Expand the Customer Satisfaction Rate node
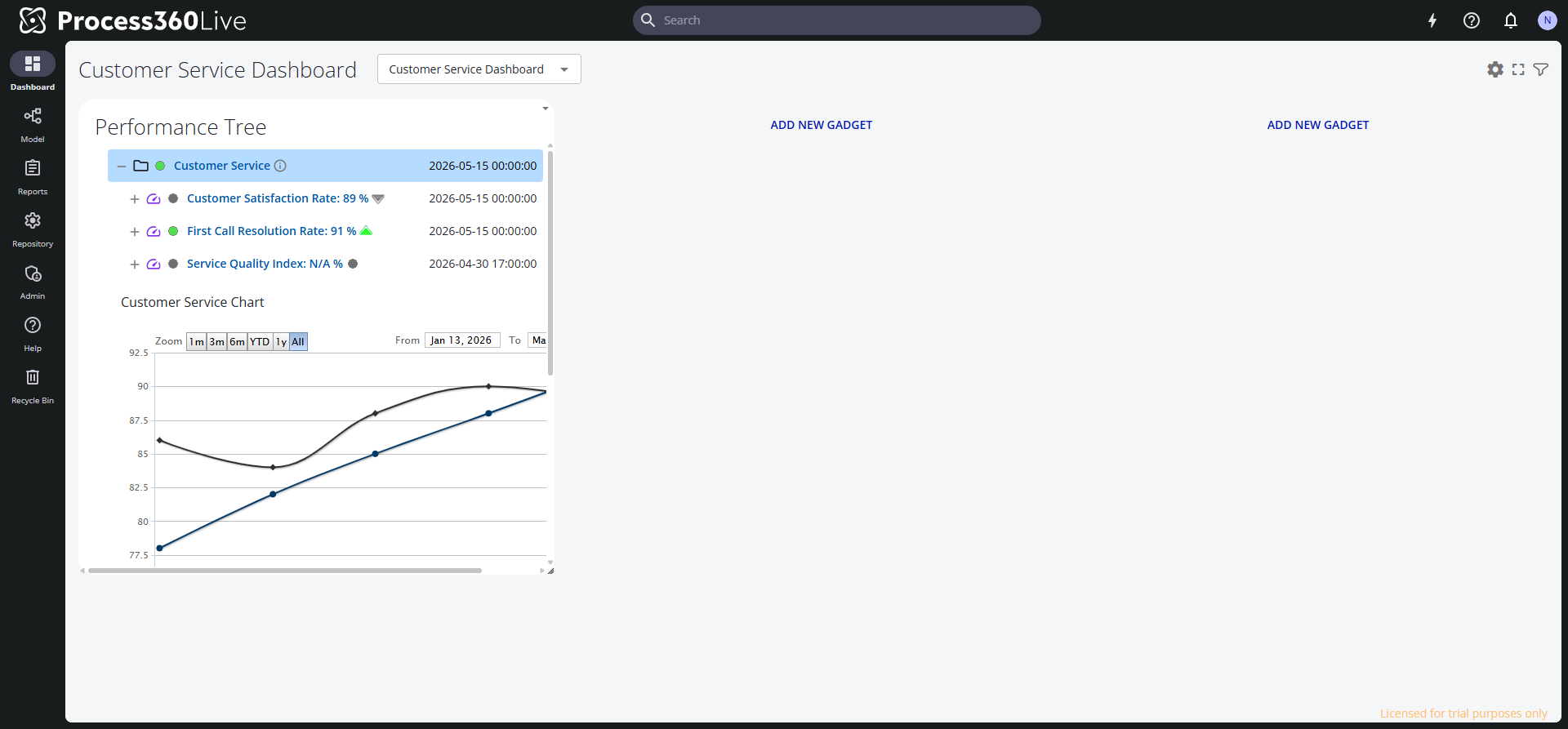Viewport: 1568px width, 729px height. coord(135,198)
